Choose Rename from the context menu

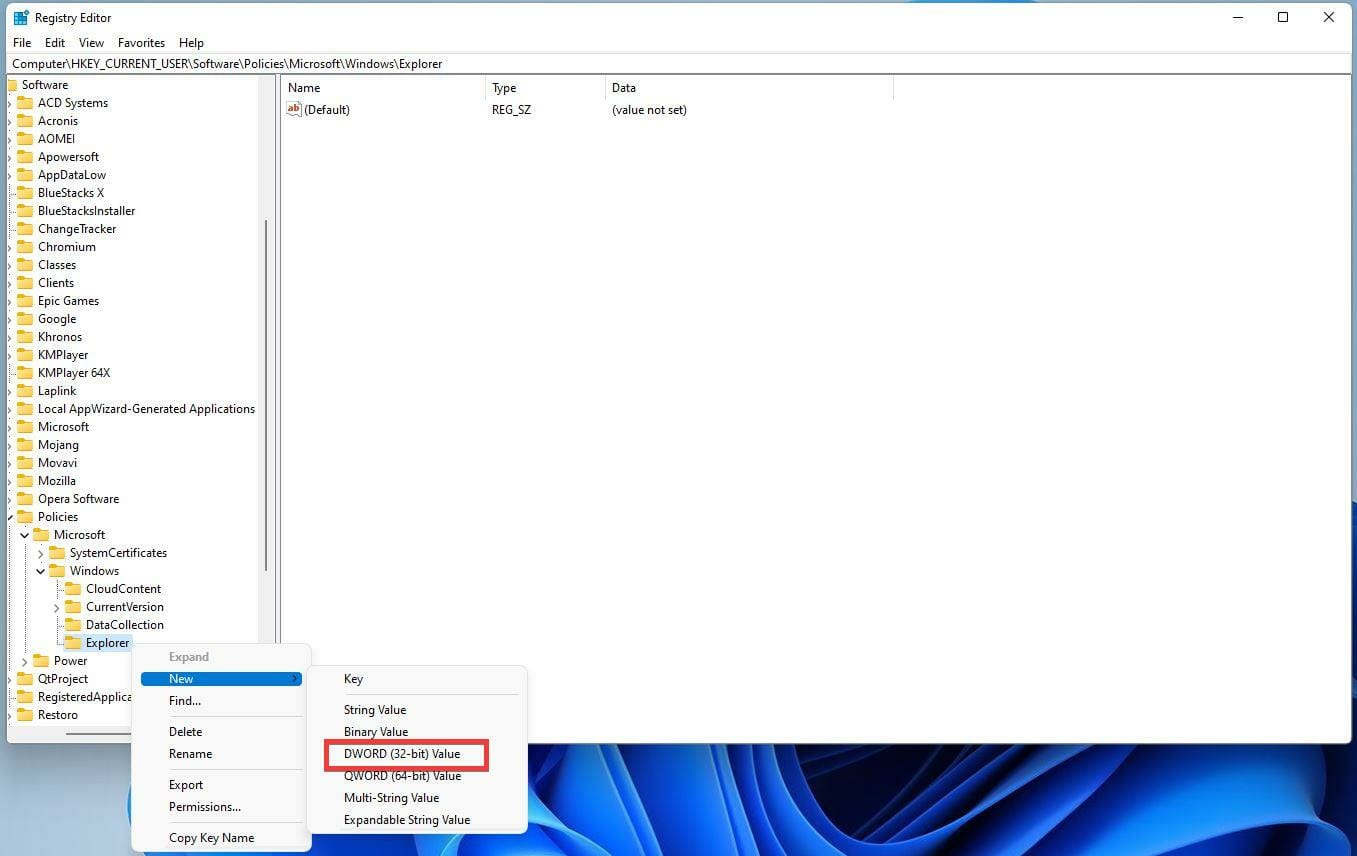click(190, 753)
